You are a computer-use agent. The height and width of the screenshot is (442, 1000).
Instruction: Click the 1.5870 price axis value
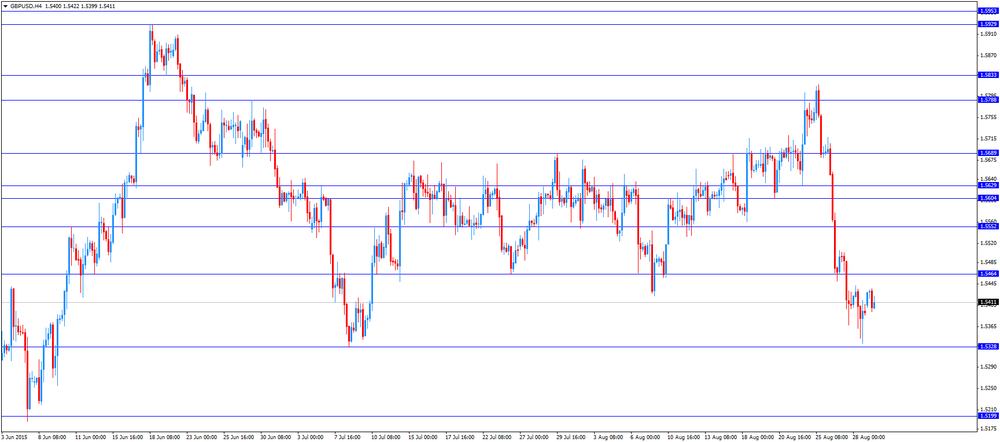[x=989, y=55]
